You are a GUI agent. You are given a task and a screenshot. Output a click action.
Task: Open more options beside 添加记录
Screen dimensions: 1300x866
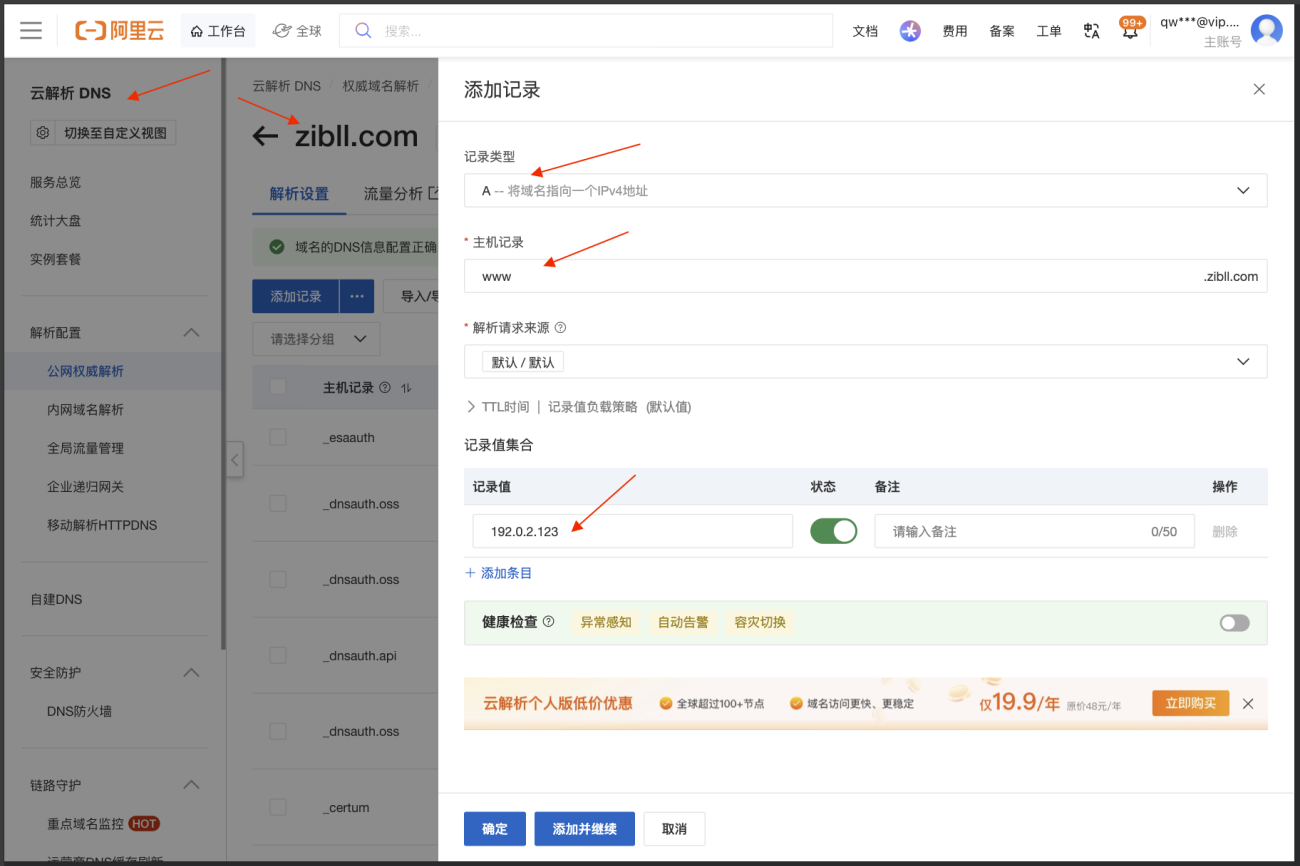pos(357,296)
